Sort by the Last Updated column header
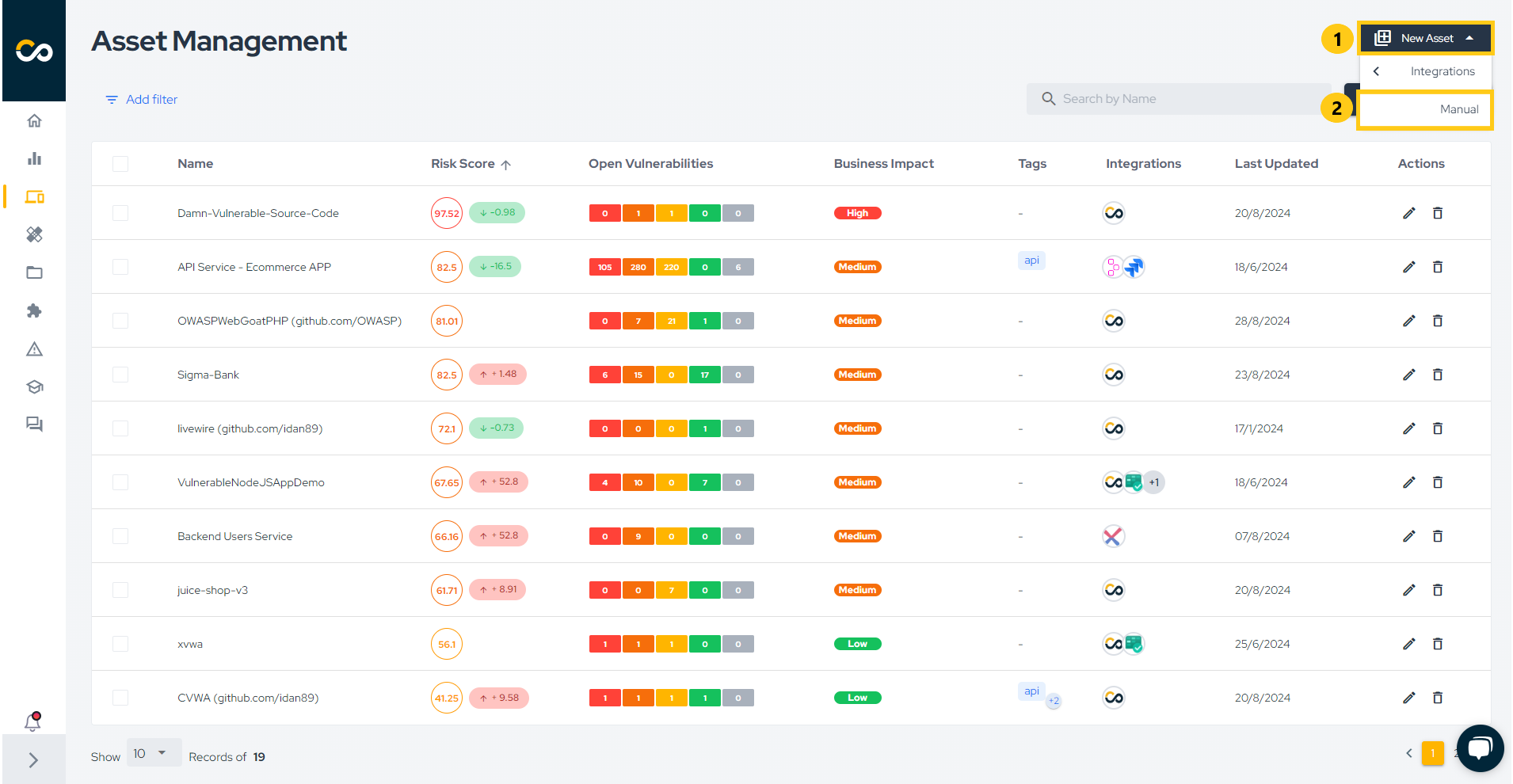This screenshot has height=784, width=1513. [x=1276, y=164]
